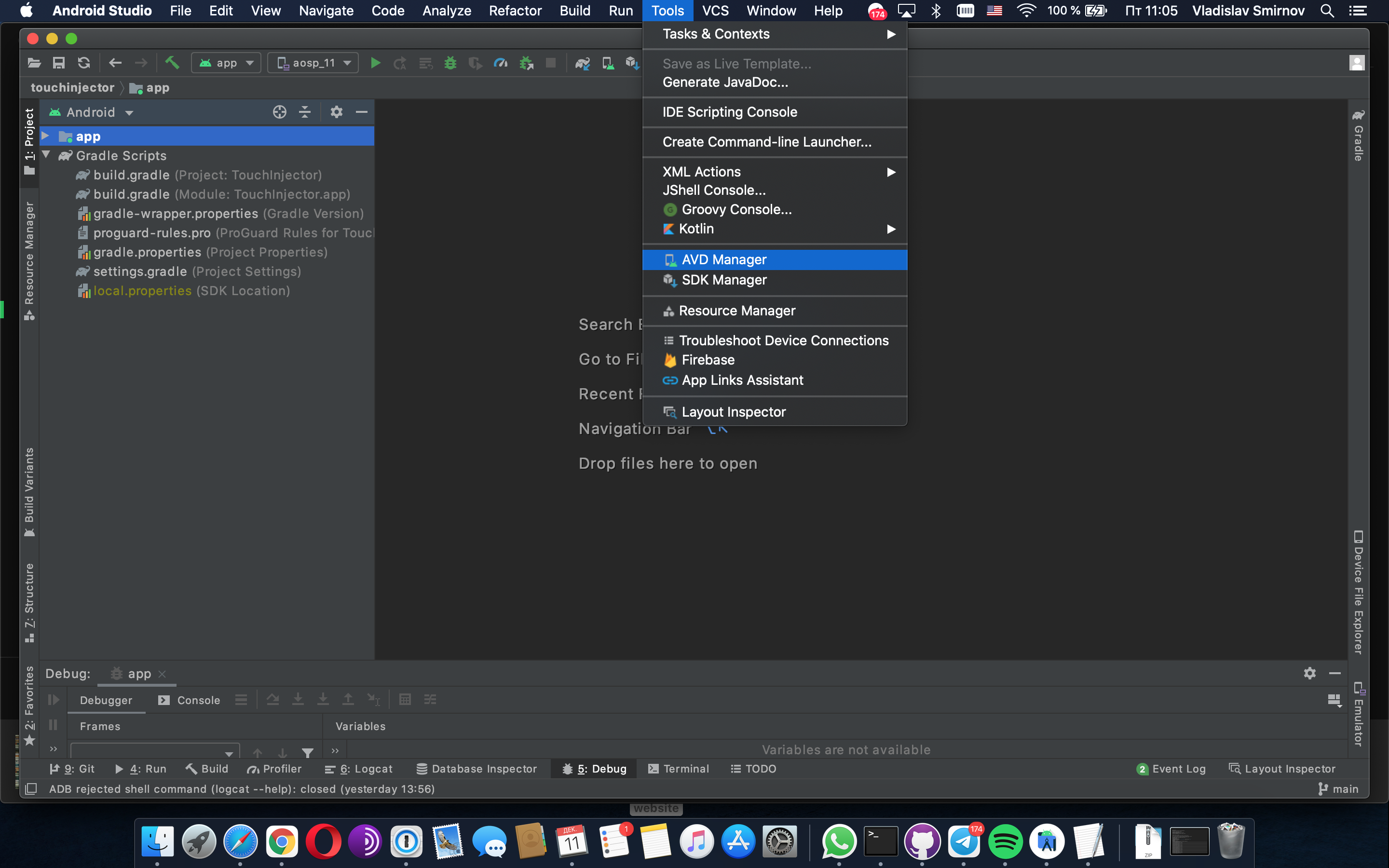Screen dimensions: 1389x868
Task: Toggle the Emulator side tab
Action: [1359, 714]
